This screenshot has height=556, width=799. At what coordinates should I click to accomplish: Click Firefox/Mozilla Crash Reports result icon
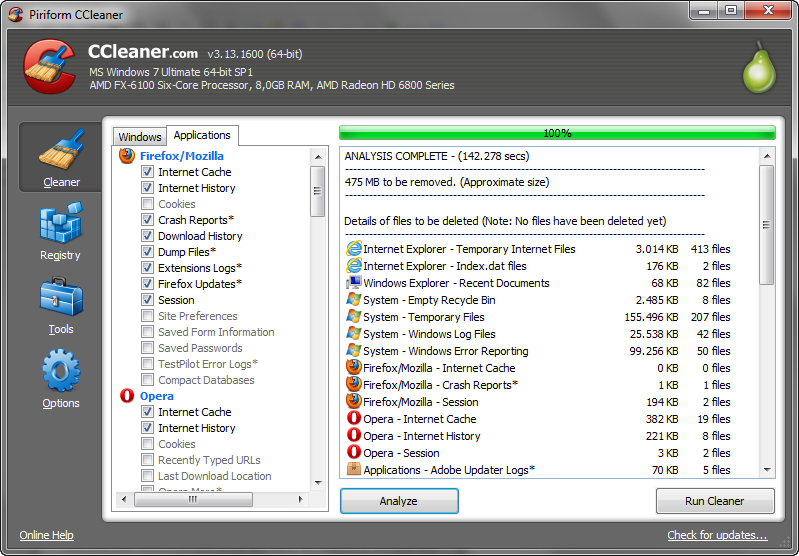pos(354,385)
